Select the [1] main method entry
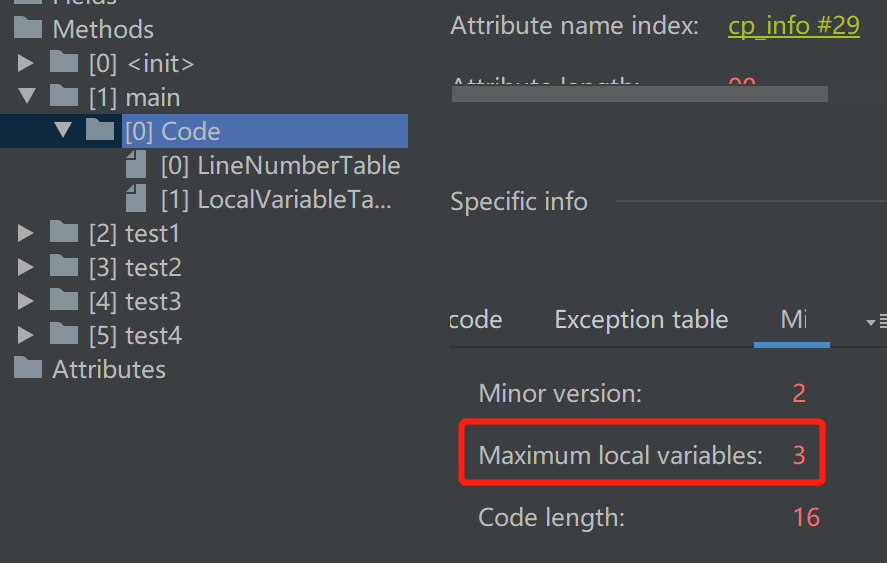Image resolution: width=887 pixels, height=563 pixels. (x=135, y=97)
